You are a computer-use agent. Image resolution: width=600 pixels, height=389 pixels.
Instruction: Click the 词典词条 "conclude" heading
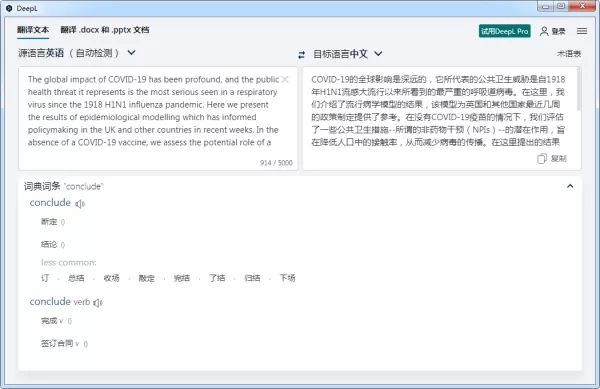[64, 186]
